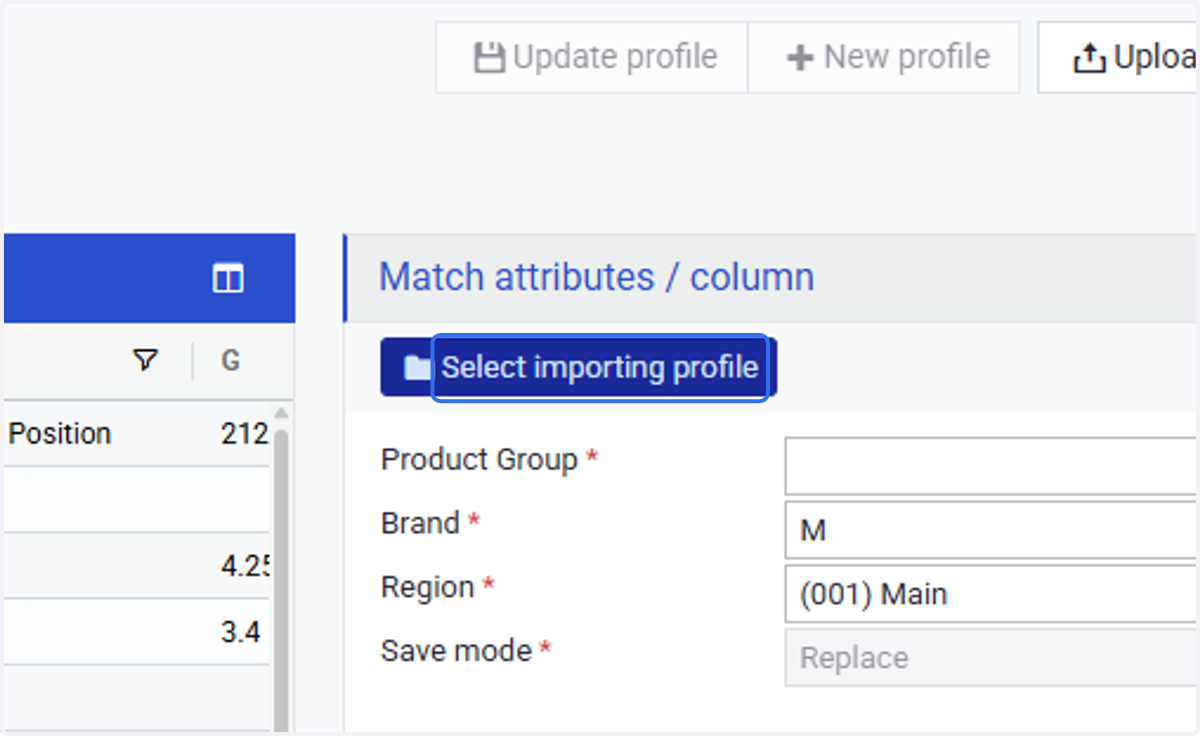Screen dimensions: 1200x736
Task: Open Select importing profile
Action: coord(579,367)
